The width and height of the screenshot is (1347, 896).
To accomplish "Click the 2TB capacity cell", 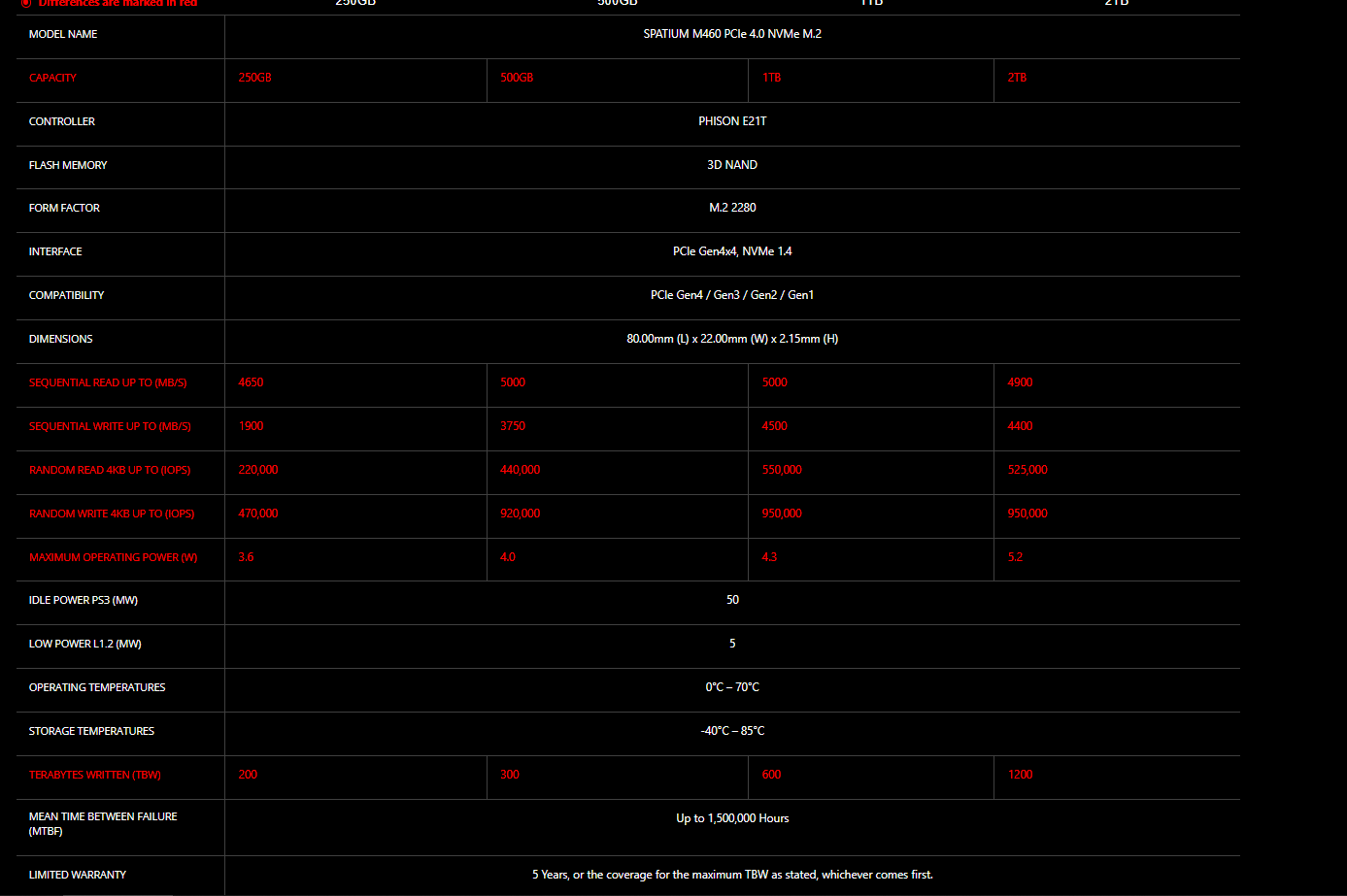I will [x=1017, y=78].
